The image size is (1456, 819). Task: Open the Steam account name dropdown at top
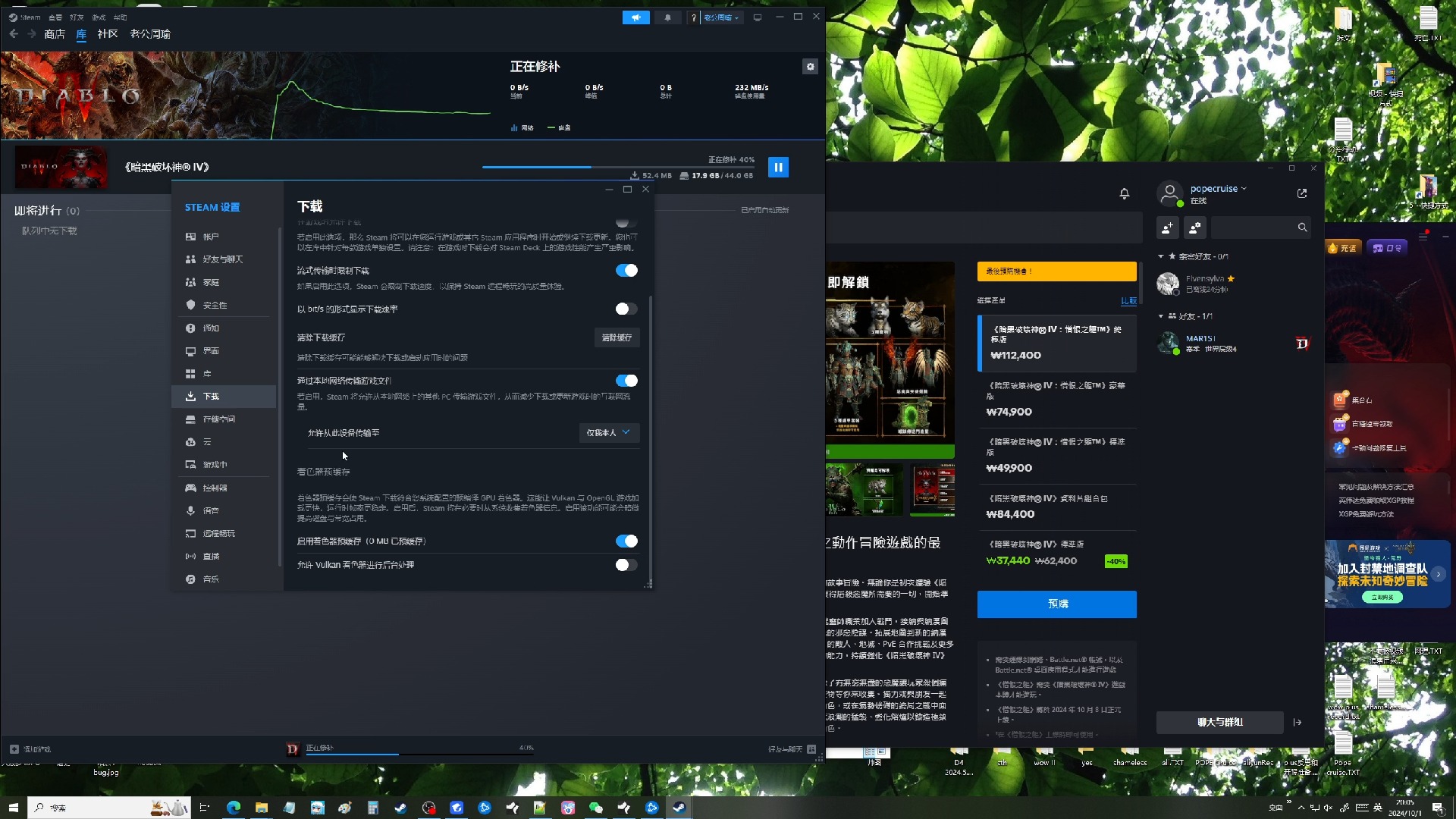click(x=721, y=17)
